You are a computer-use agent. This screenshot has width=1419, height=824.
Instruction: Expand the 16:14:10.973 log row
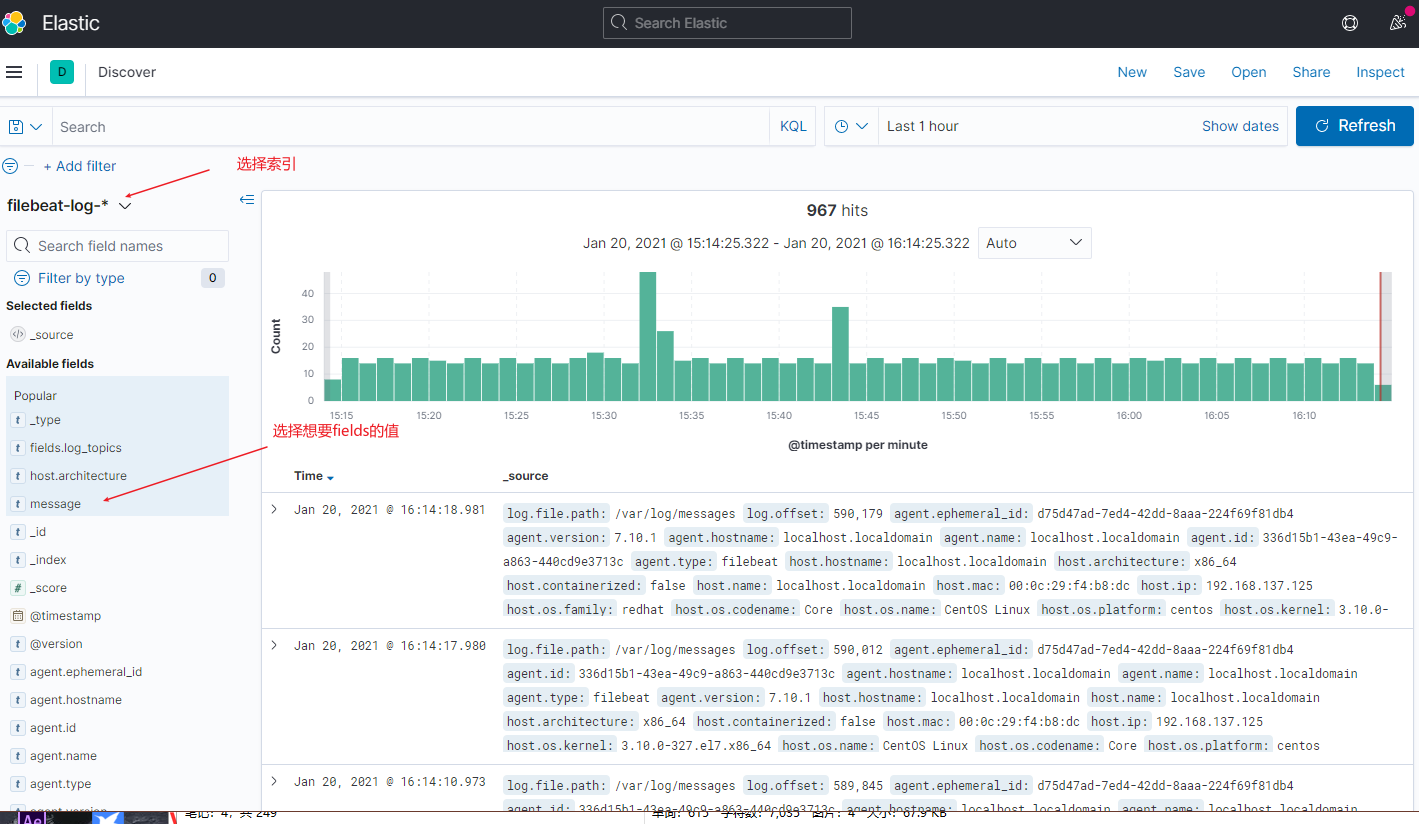coord(274,782)
